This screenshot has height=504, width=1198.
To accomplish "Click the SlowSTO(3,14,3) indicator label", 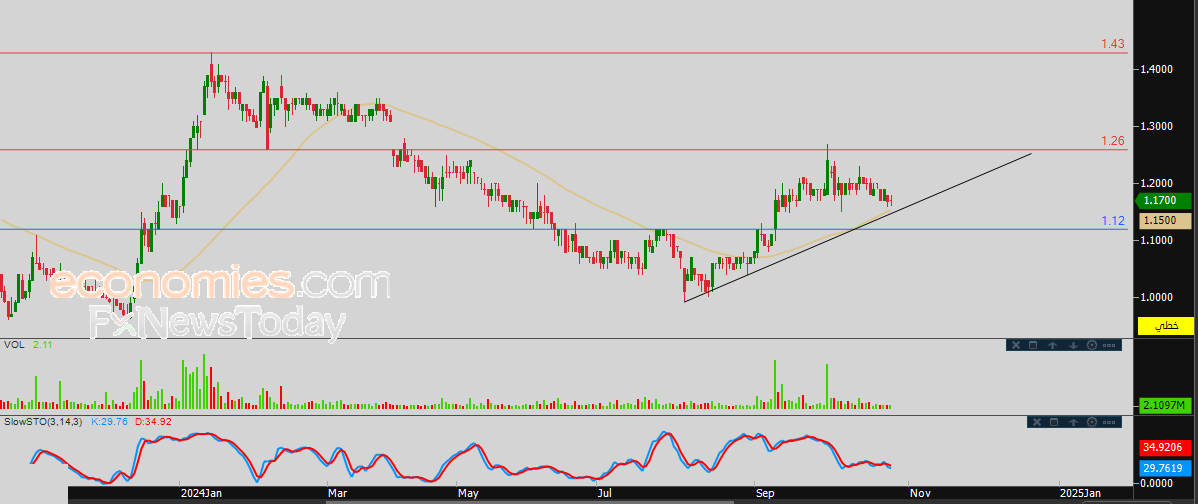I will (x=43, y=422).
